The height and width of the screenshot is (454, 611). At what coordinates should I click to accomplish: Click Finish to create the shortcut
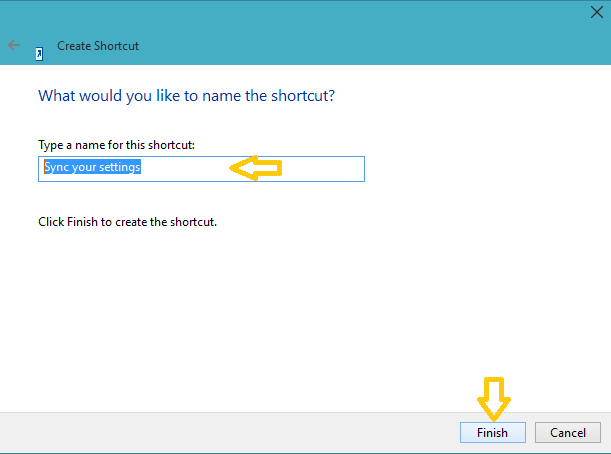click(493, 433)
